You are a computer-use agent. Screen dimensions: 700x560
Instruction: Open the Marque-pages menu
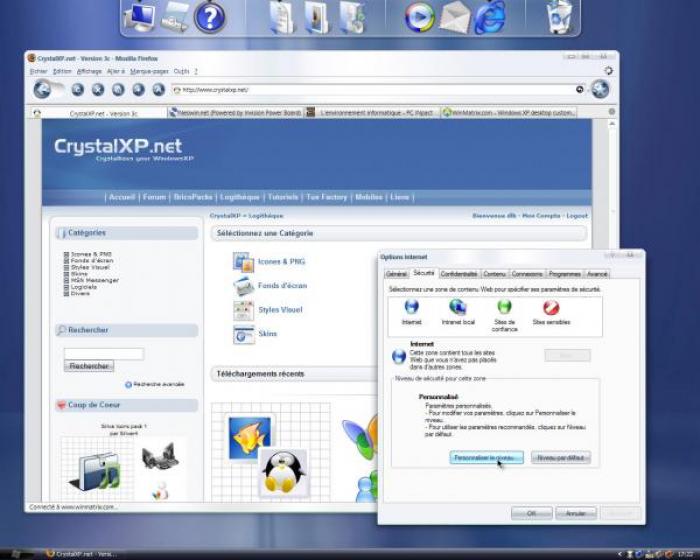[x=150, y=71]
